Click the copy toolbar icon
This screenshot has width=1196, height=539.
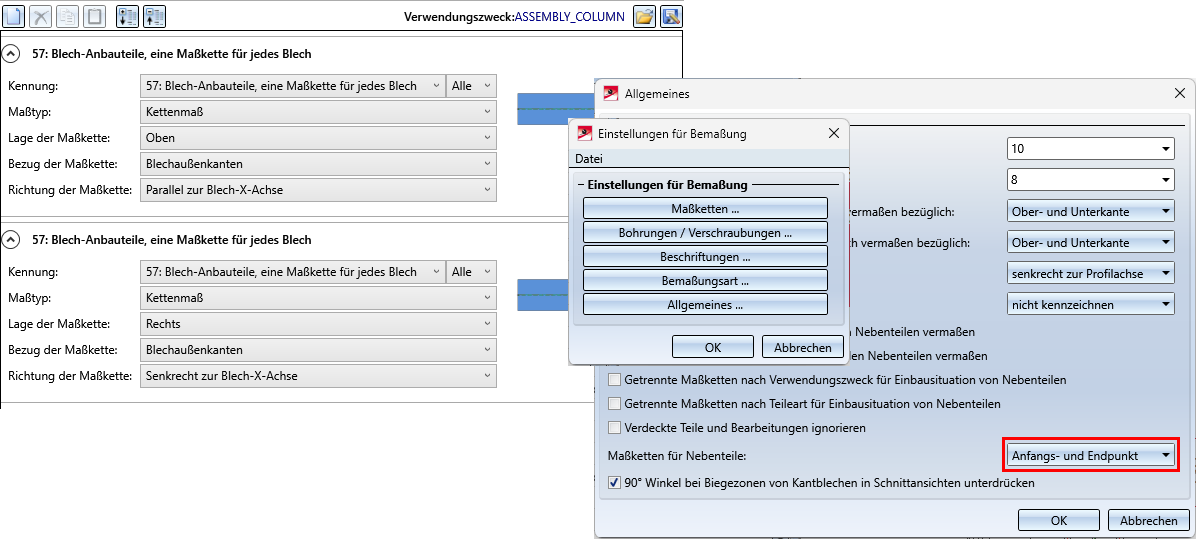[67, 16]
